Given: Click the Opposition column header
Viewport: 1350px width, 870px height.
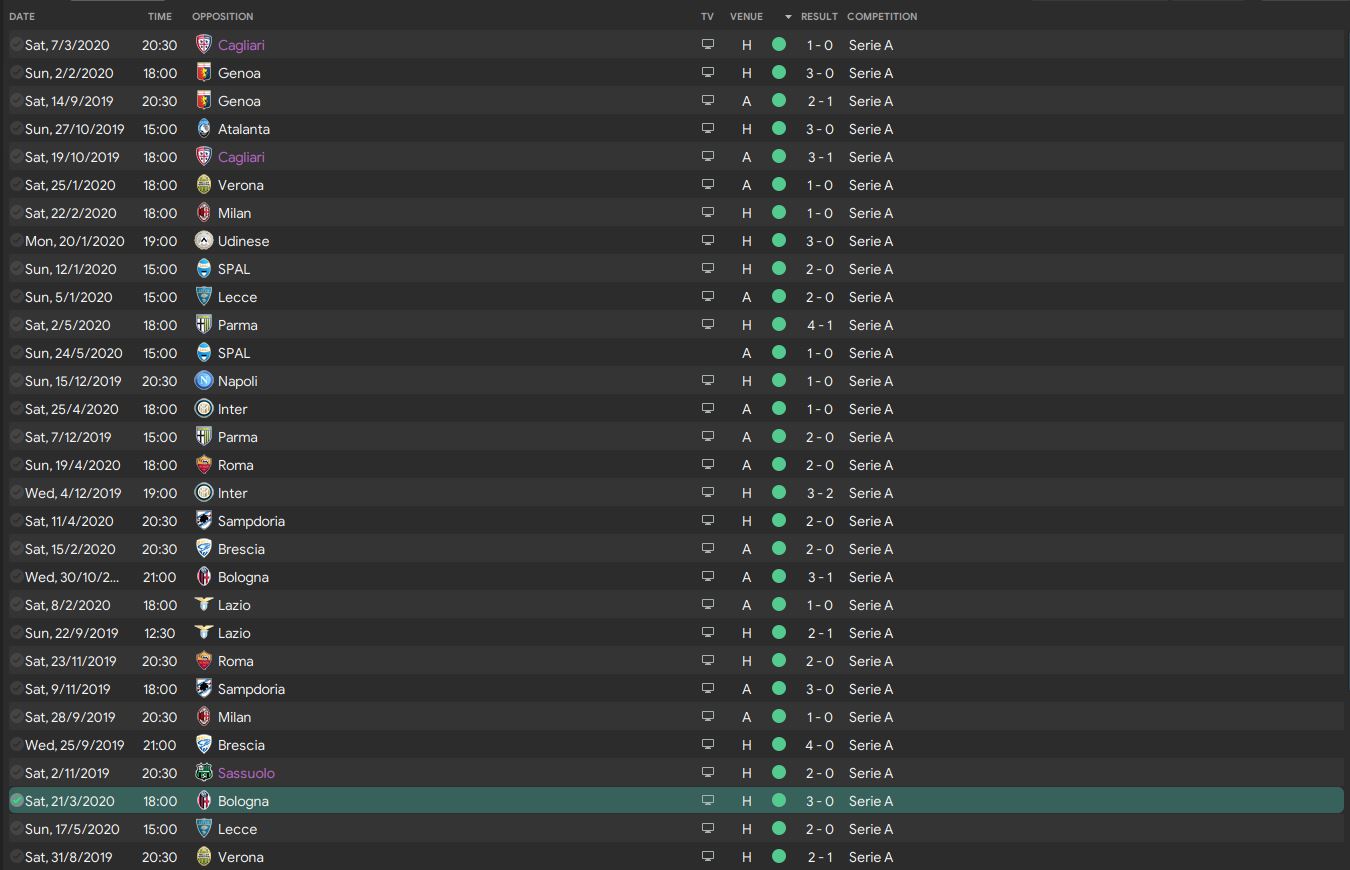Looking at the screenshot, I should 222,17.
